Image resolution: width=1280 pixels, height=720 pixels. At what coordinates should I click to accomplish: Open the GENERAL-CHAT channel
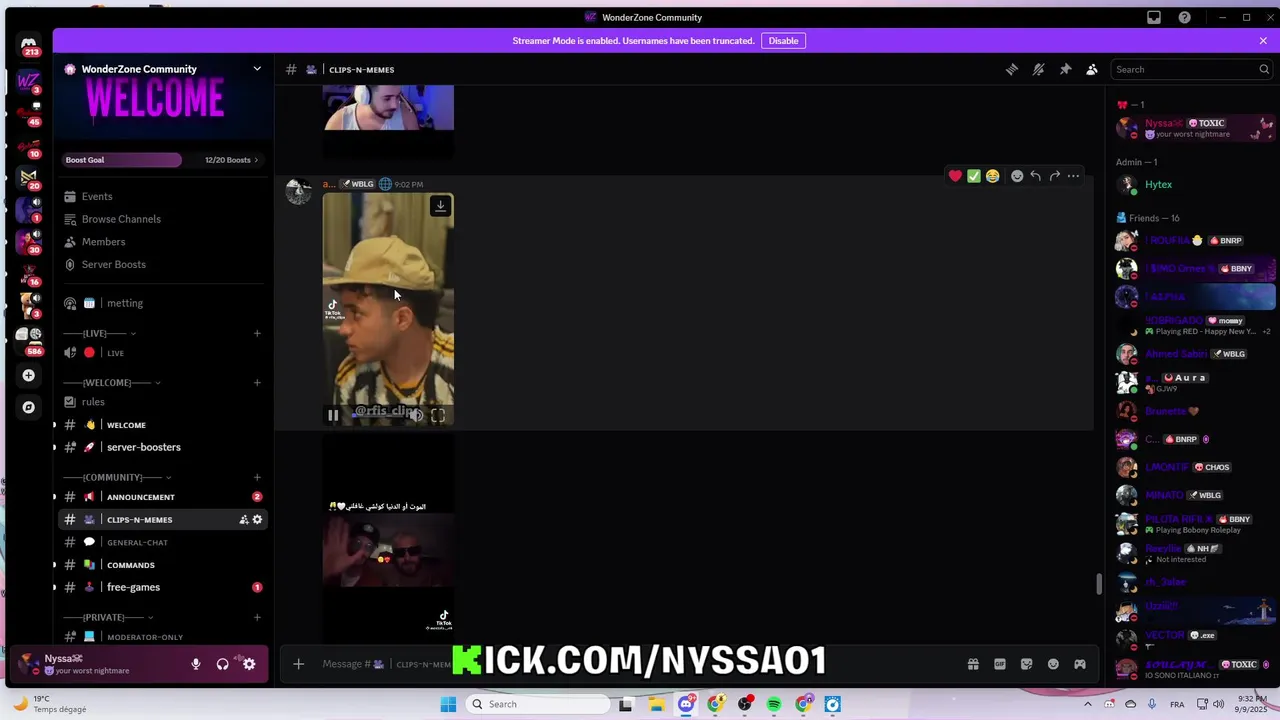coord(162,542)
